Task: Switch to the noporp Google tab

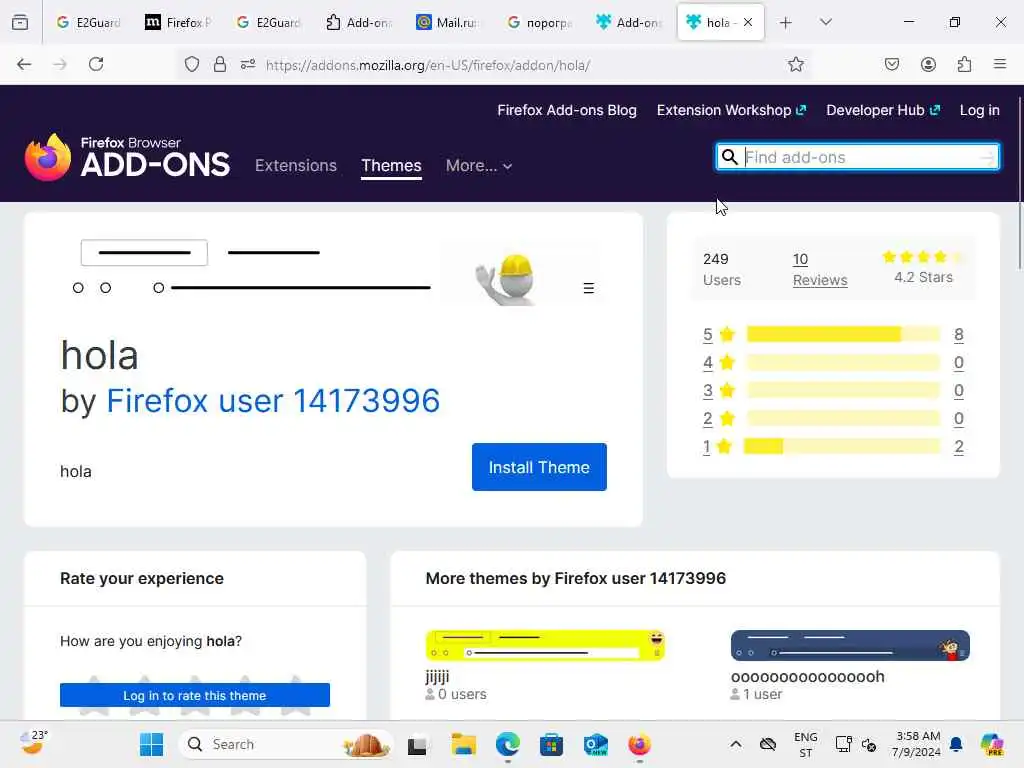Action: point(539,22)
